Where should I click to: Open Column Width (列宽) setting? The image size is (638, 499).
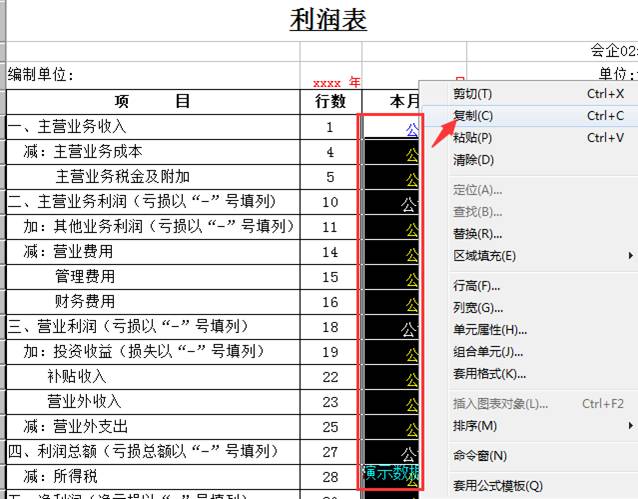(x=477, y=308)
